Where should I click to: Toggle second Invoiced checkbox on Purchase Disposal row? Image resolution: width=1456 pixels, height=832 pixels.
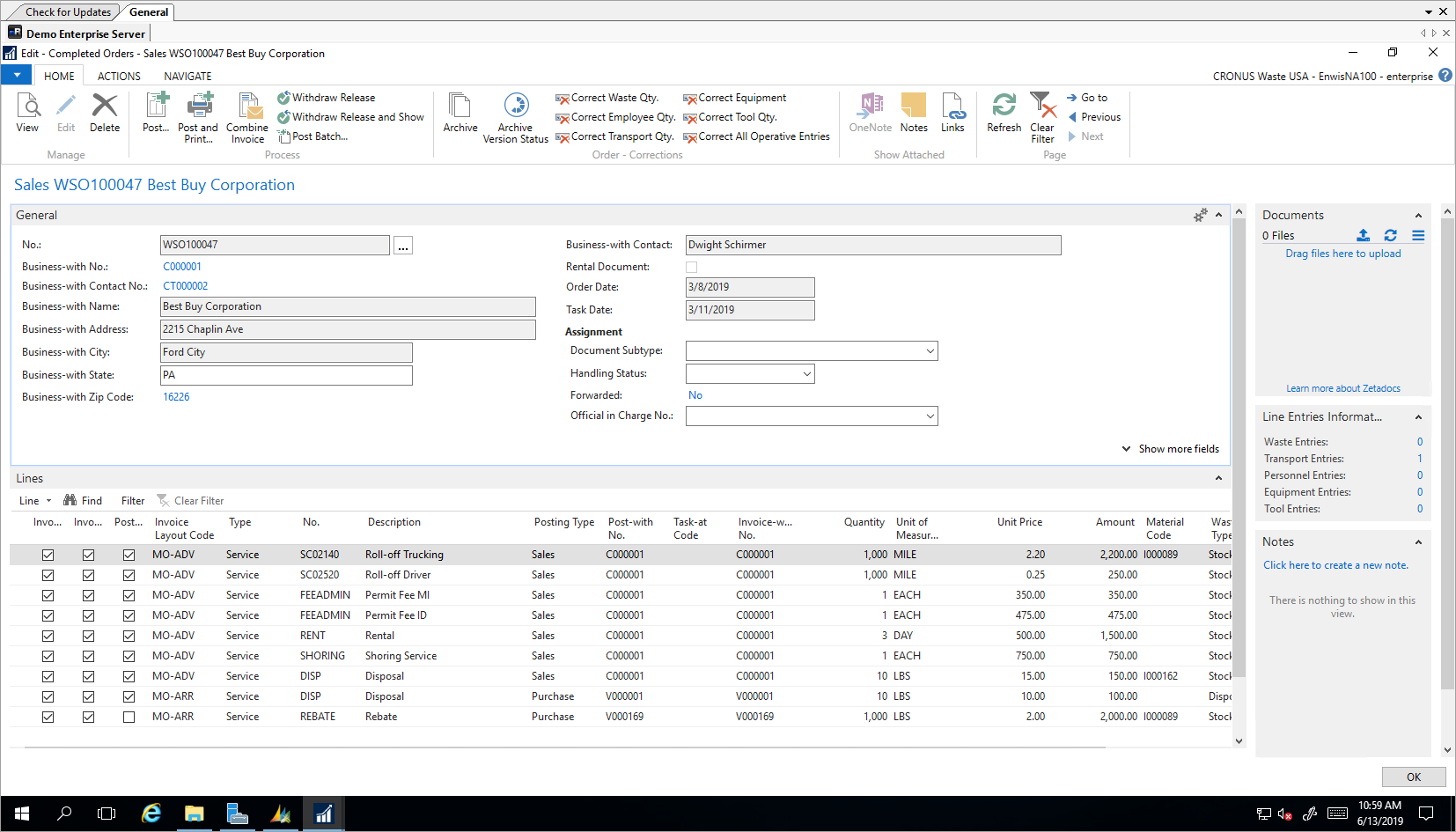click(x=88, y=696)
